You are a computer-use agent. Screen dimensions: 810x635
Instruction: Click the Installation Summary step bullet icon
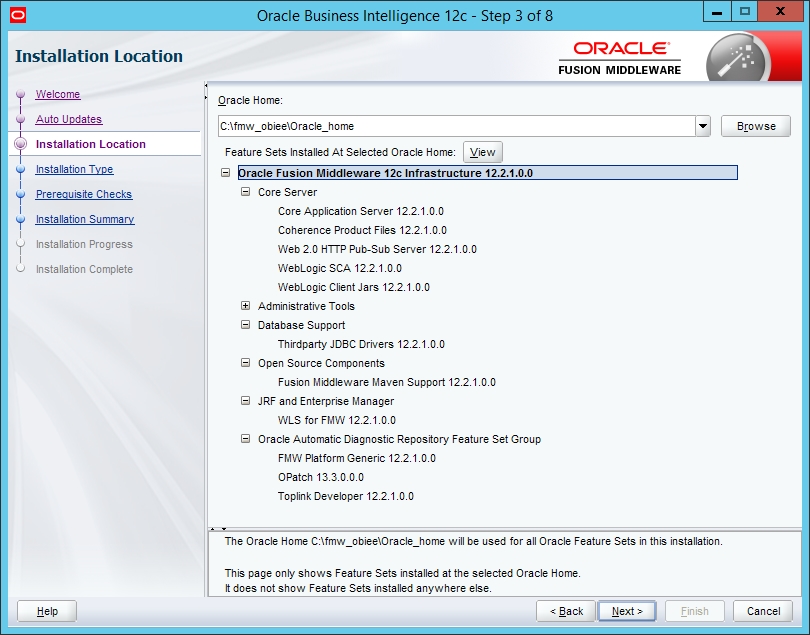tap(21, 219)
